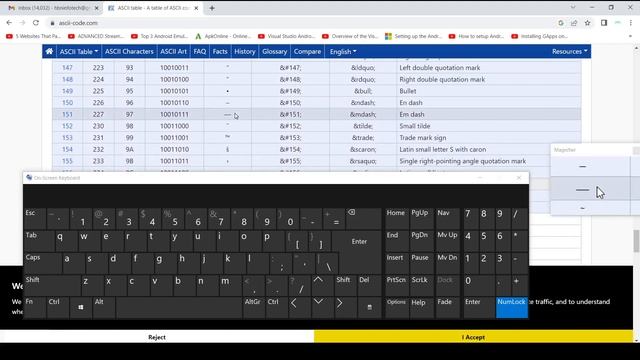Toggle the left Ctrl key
The width and height of the screenshot is (640, 360).
click(58, 307)
